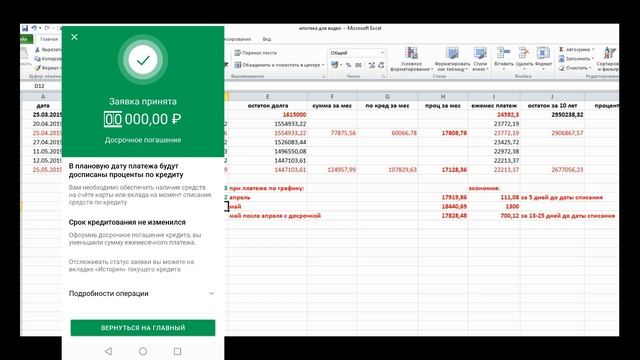This screenshot has height=360, width=640.
Task: Select column E header in Excel
Action: click(267, 97)
